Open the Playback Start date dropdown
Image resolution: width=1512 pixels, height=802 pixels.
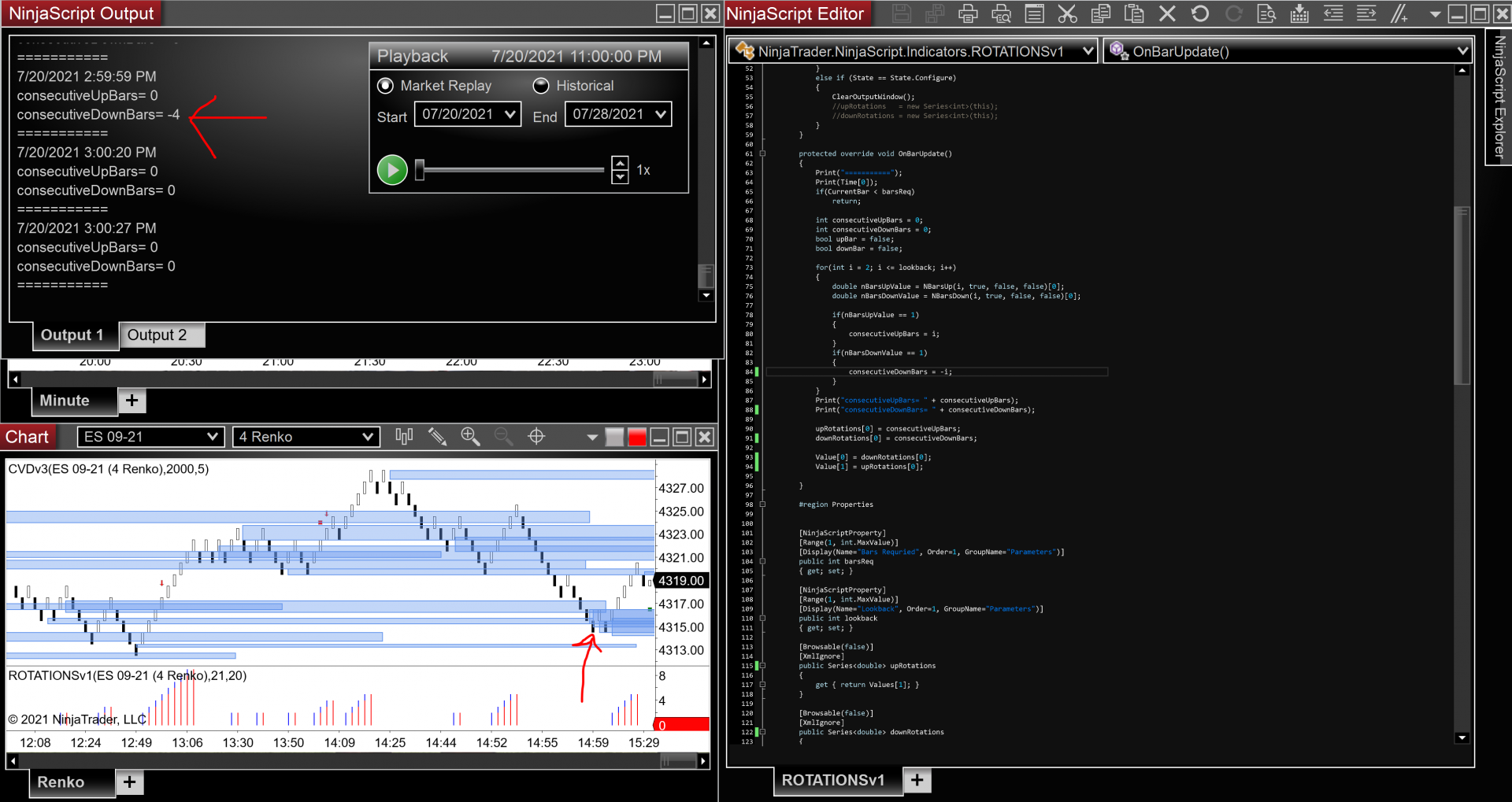[x=468, y=114]
